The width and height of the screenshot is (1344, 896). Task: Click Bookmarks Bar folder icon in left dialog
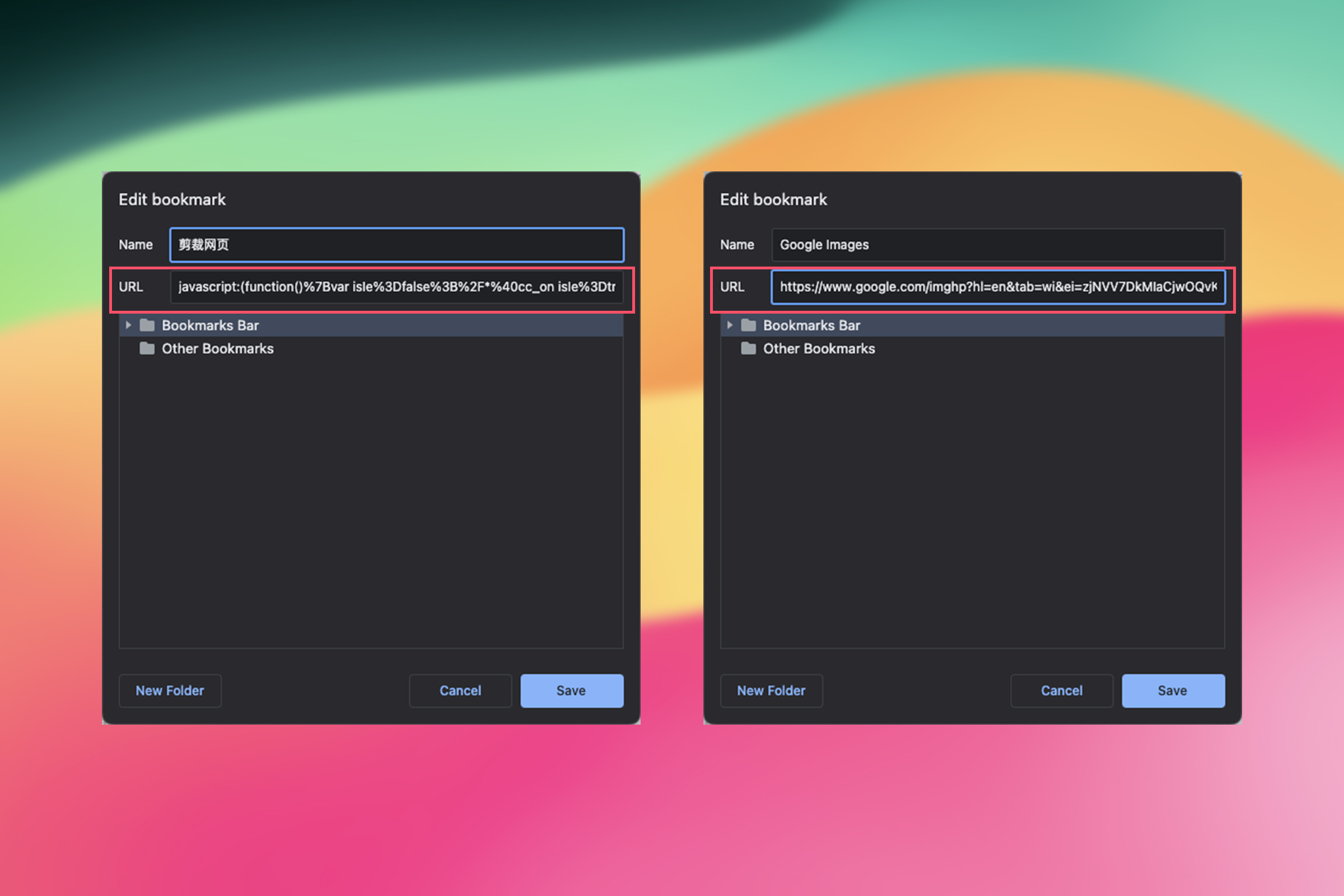(x=147, y=325)
